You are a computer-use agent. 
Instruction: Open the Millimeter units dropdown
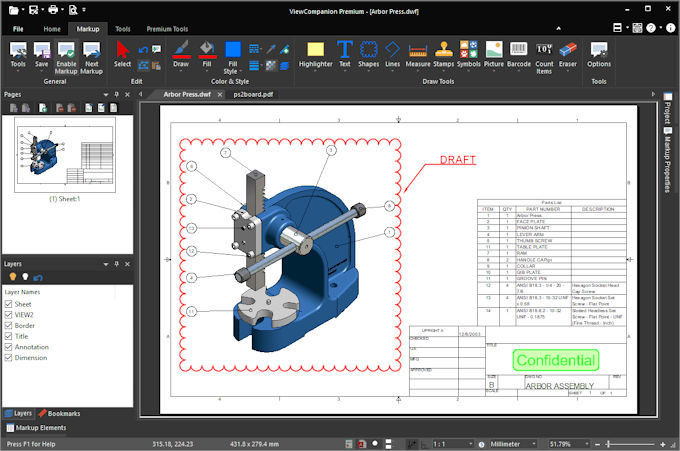[512, 443]
